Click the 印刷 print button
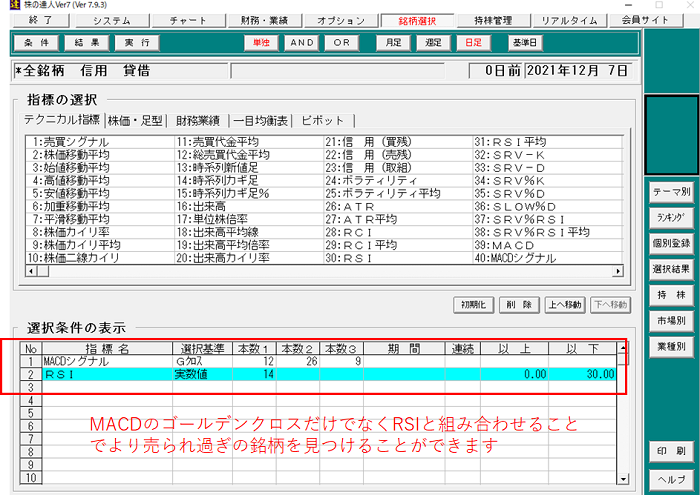The width and height of the screenshot is (700, 495). [671, 450]
